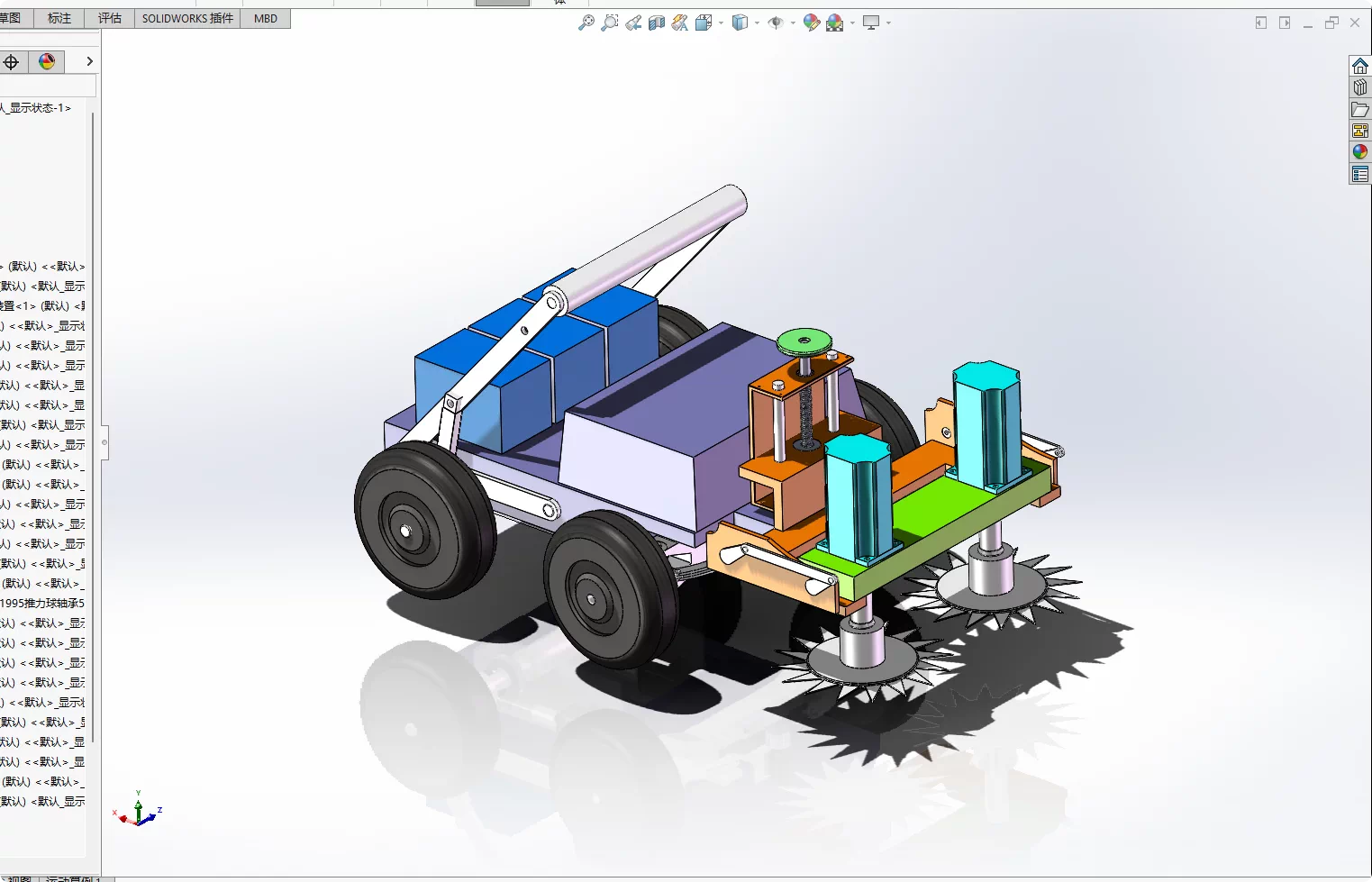The height and width of the screenshot is (882, 1372).
Task: Expand manager tabs with the chevron arrow
Action: tap(89, 61)
